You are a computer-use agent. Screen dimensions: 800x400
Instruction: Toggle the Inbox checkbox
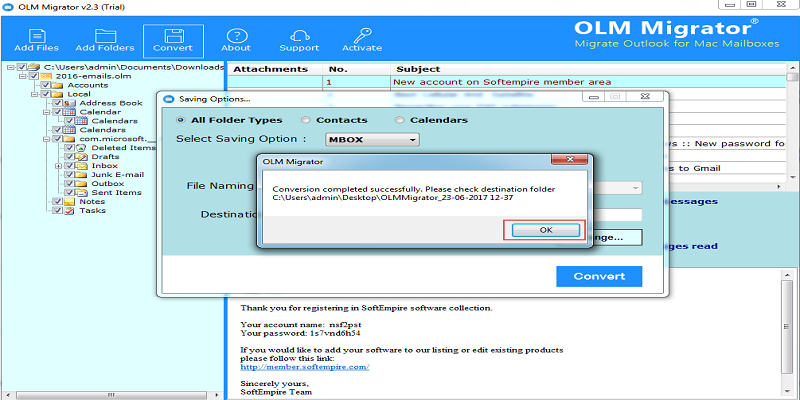69,166
